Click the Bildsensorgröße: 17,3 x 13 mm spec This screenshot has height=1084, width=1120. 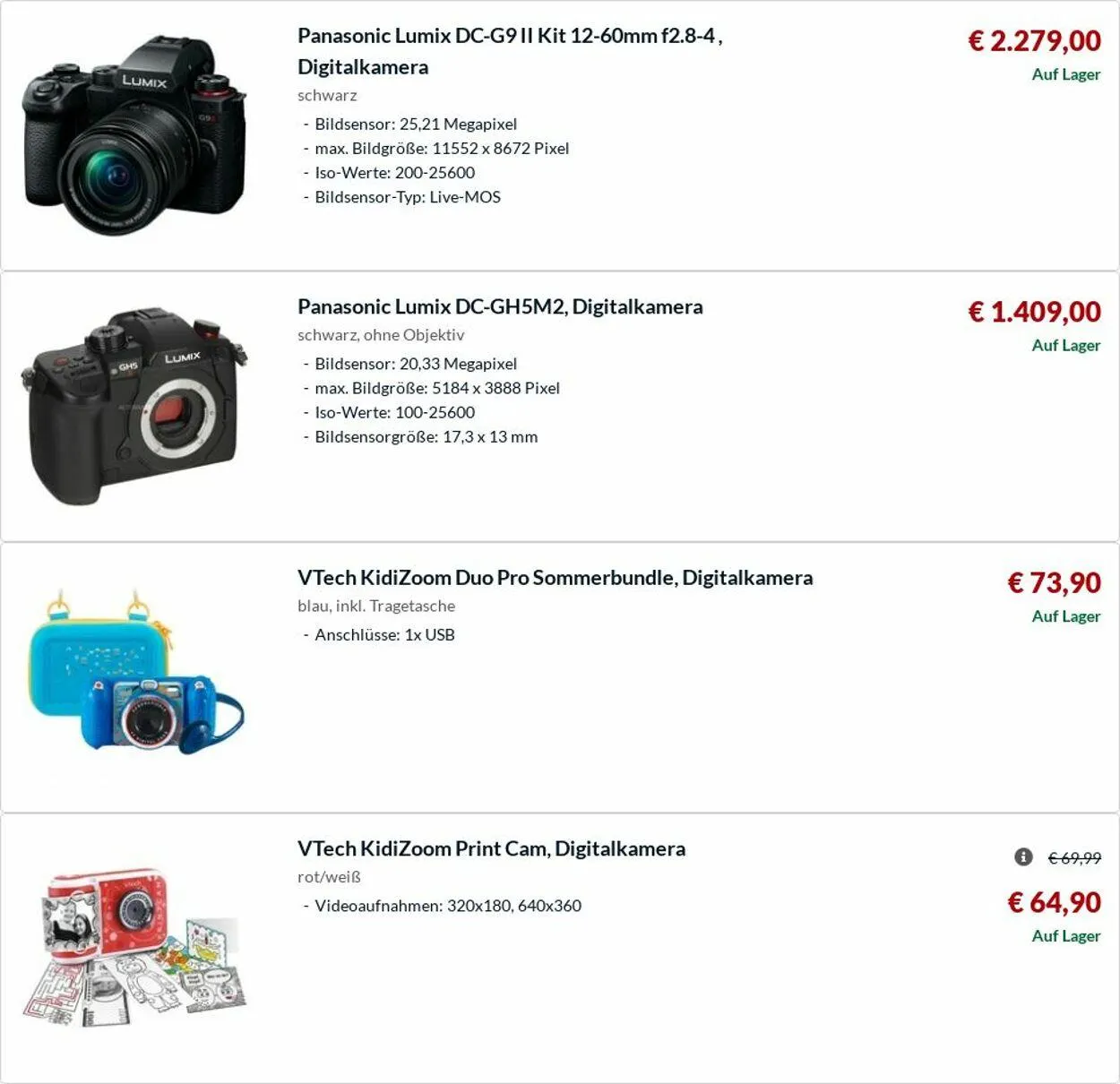tap(420, 437)
